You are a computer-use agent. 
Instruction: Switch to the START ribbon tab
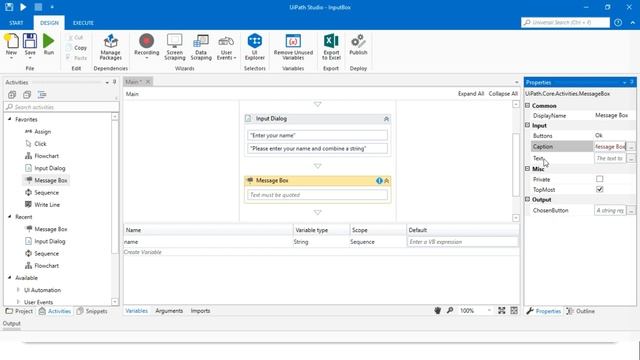[16, 23]
